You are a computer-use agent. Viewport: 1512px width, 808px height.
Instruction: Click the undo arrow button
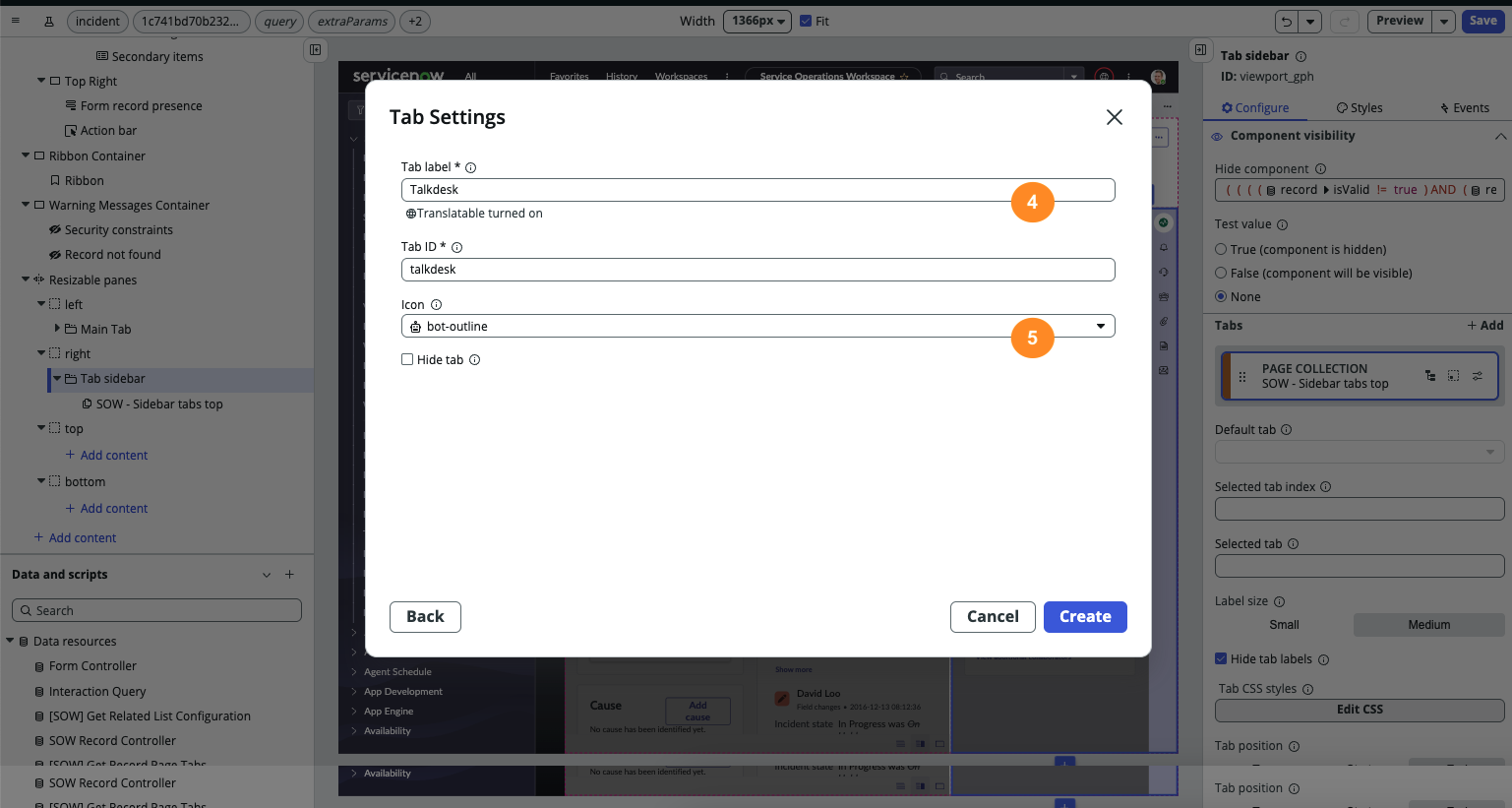click(1287, 21)
